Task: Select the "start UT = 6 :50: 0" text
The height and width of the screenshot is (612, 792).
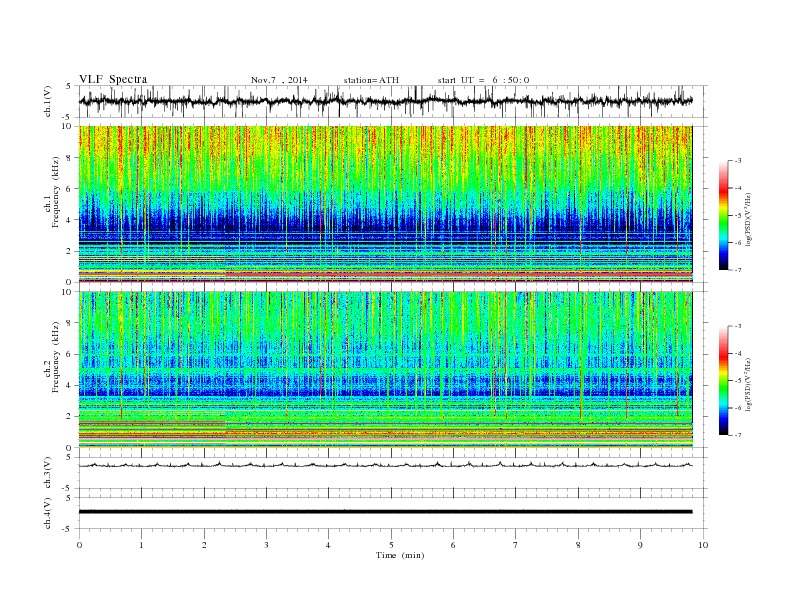Action: (483, 80)
